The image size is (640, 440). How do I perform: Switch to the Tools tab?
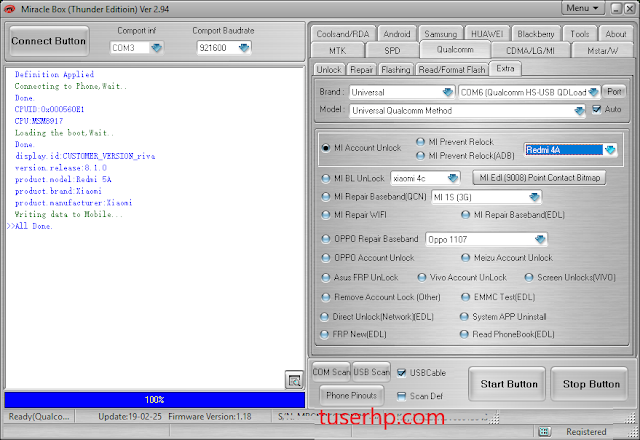(580, 34)
